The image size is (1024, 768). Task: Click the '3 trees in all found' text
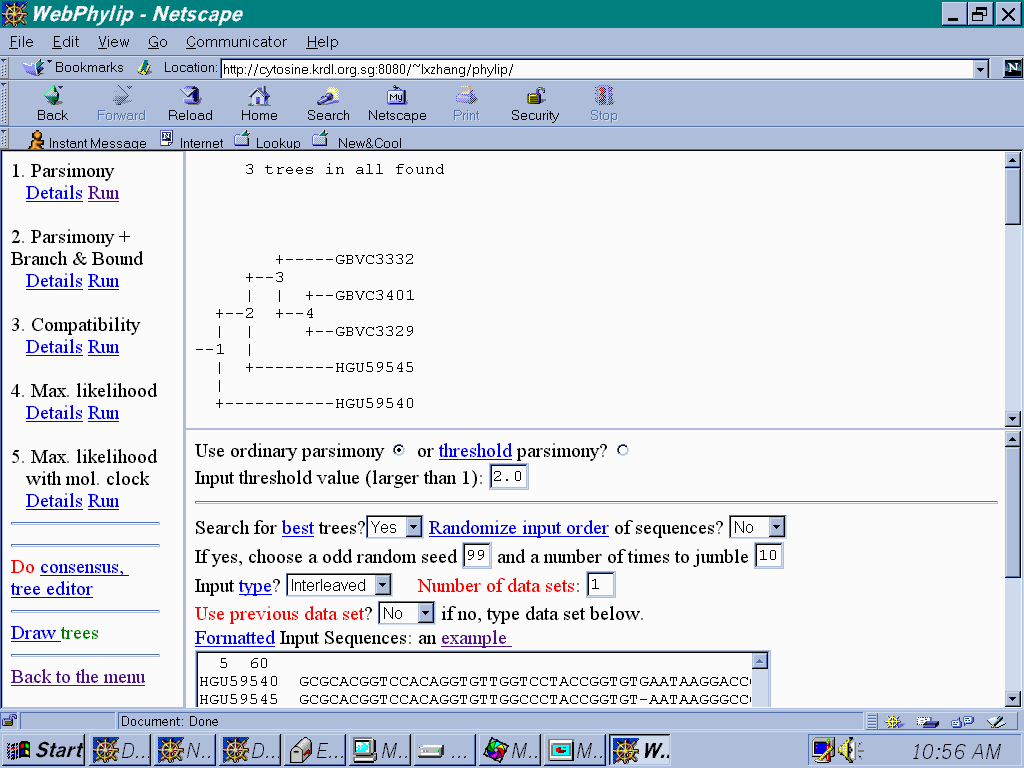(345, 169)
